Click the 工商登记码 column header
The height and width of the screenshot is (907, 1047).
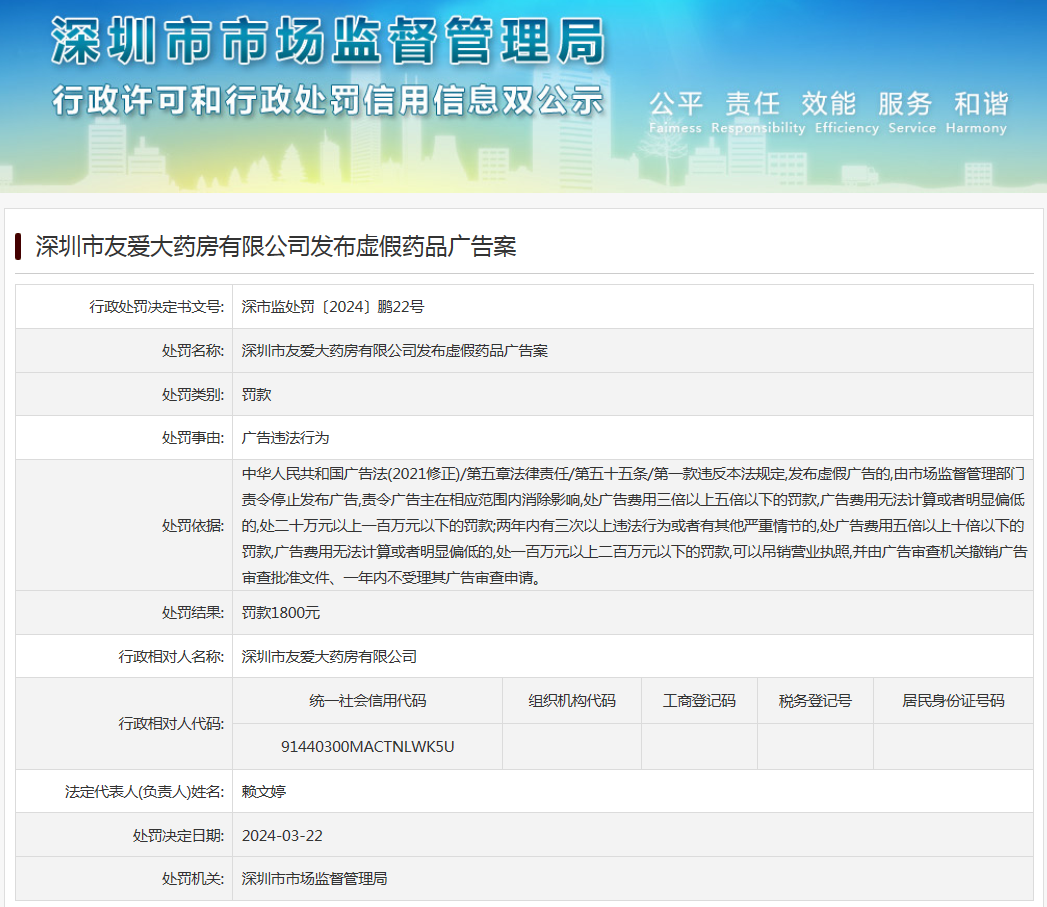(699, 701)
